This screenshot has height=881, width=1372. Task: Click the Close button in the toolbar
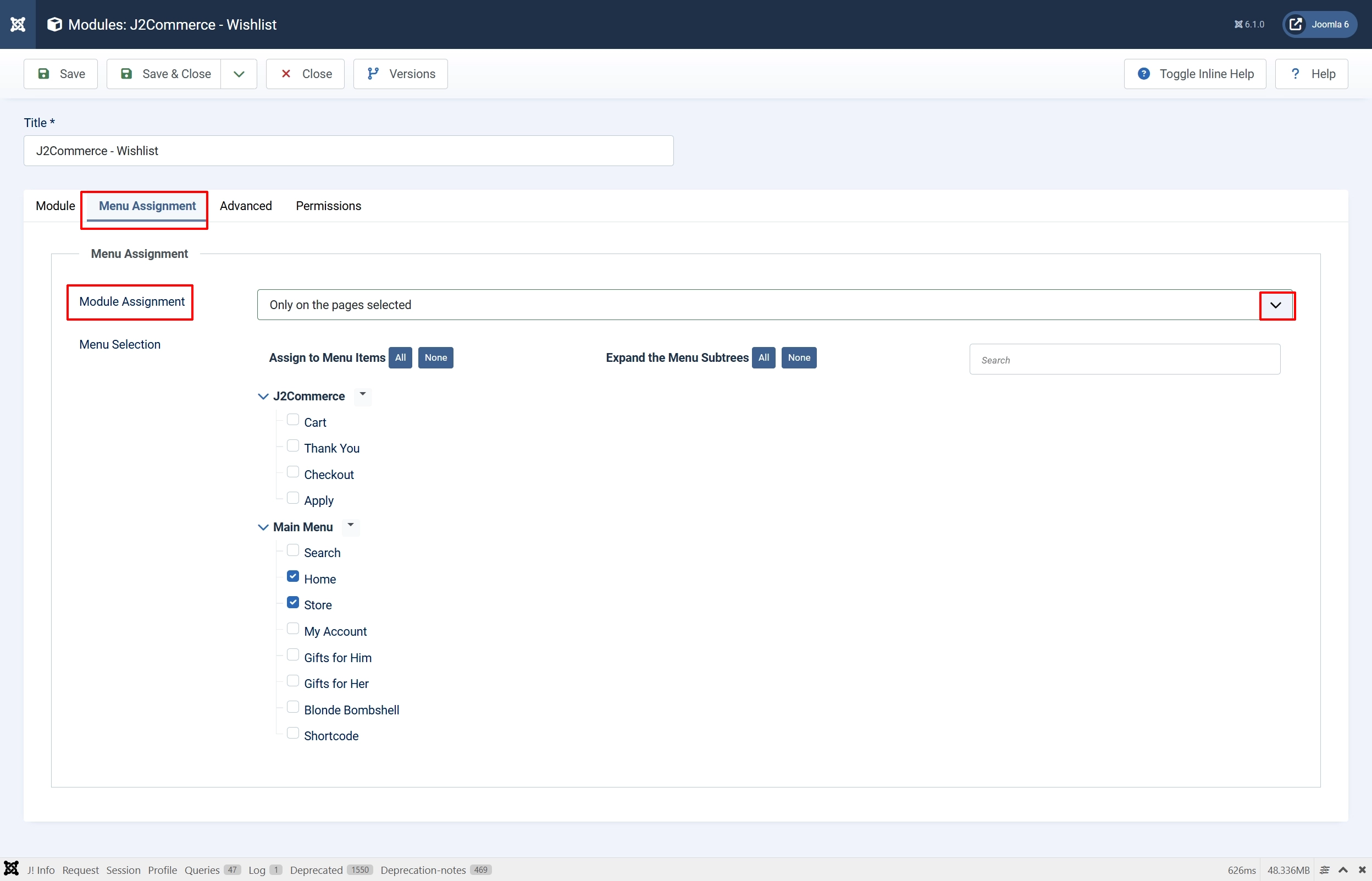click(x=305, y=74)
